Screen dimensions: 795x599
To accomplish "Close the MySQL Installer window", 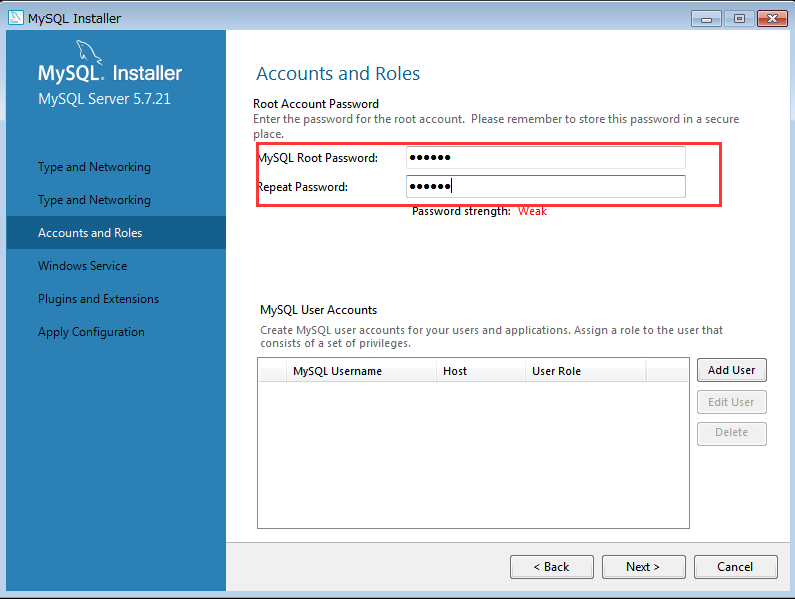I will 771,18.
